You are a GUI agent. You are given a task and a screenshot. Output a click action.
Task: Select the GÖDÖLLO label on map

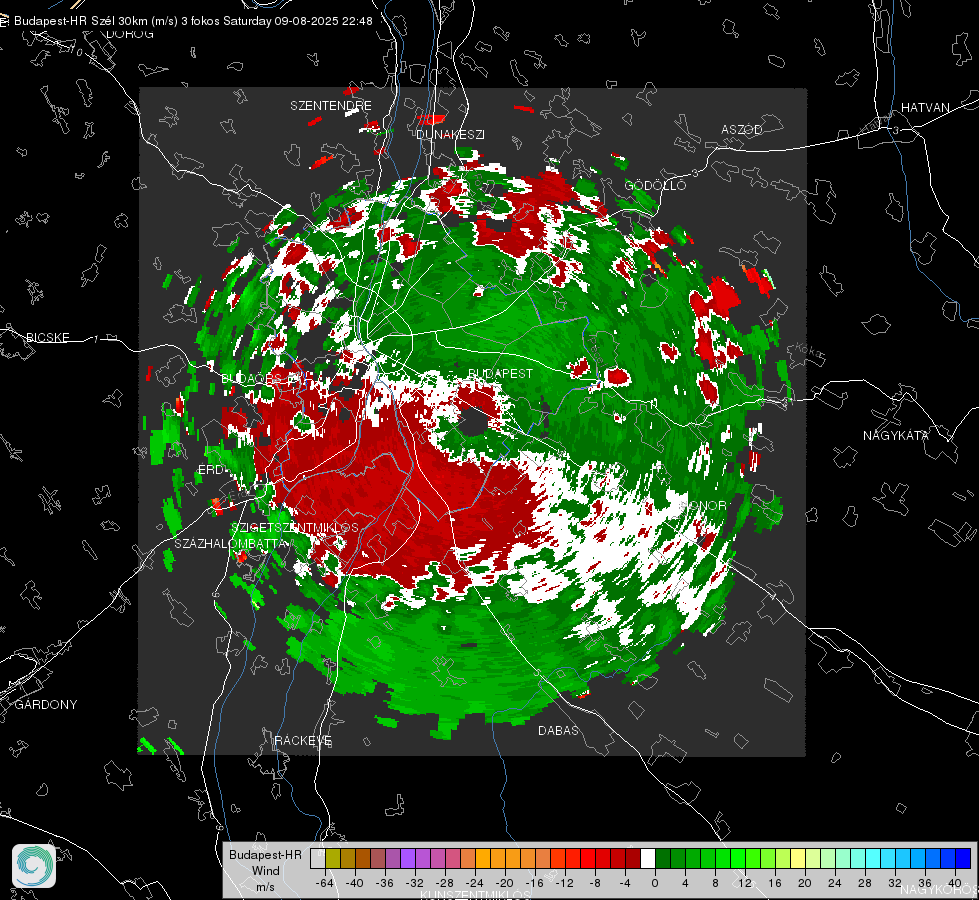(x=655, y=185)
